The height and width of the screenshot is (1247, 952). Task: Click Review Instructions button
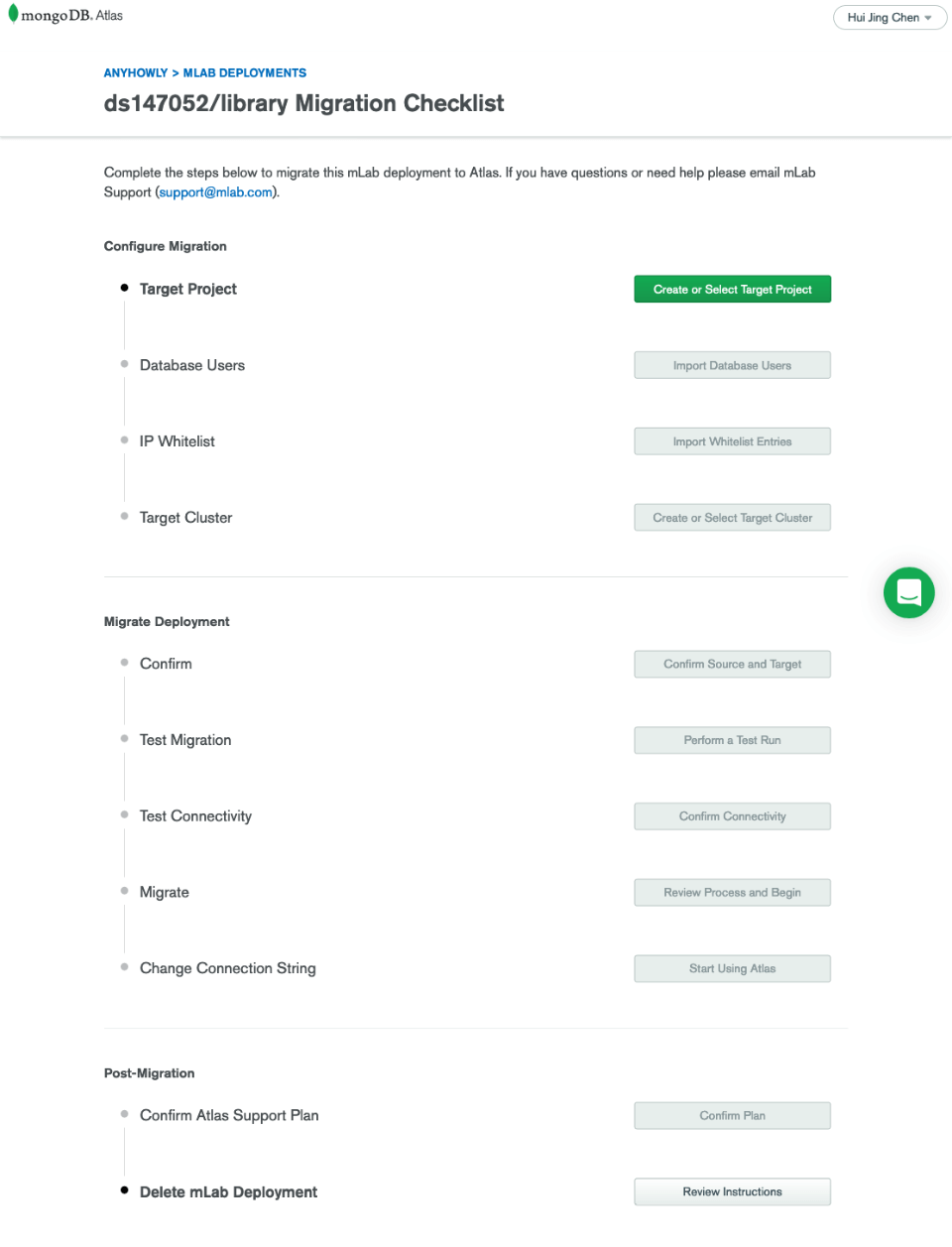pos(733,1191)
